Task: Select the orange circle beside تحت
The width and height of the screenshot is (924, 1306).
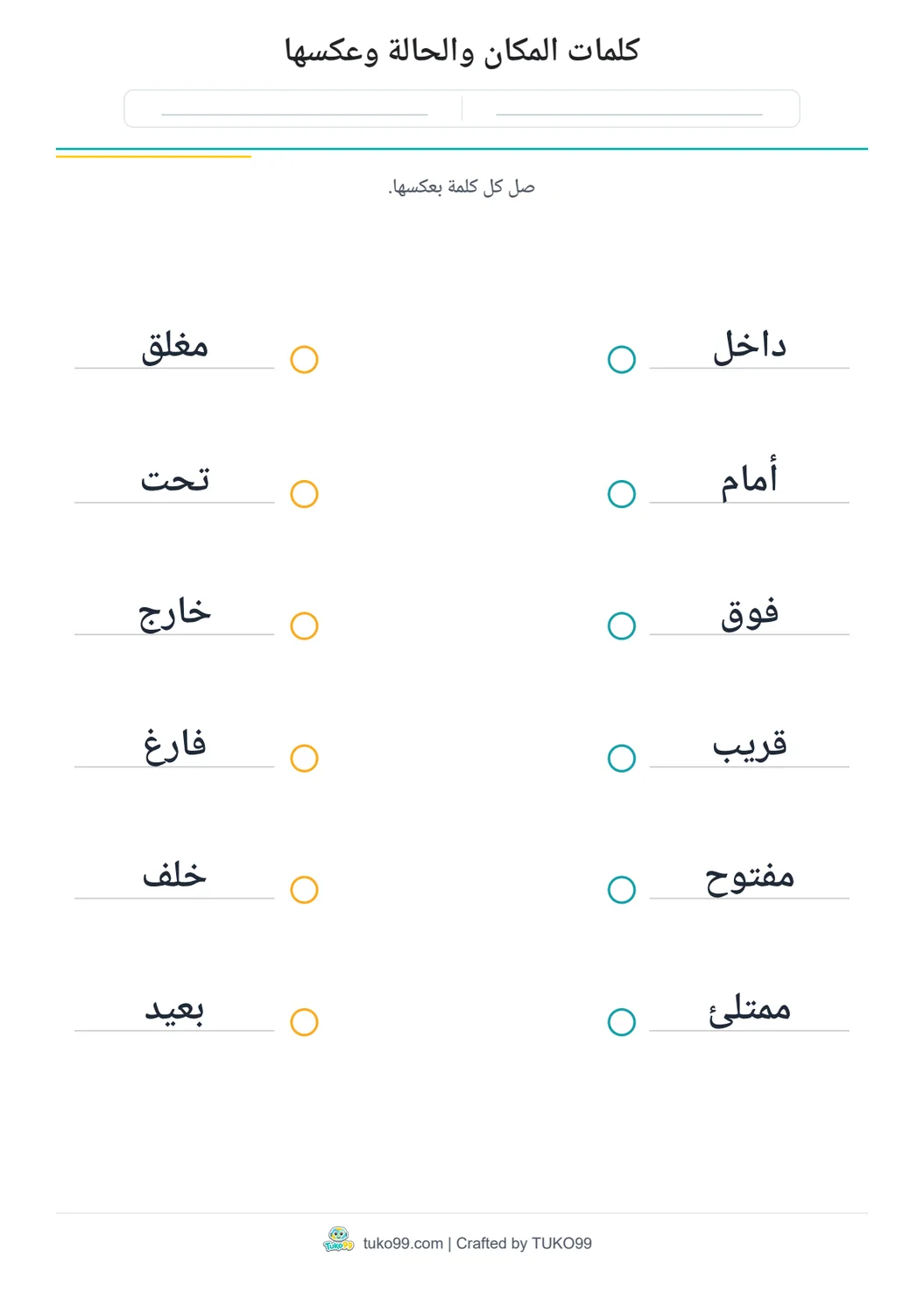Action: click(304, 494)
